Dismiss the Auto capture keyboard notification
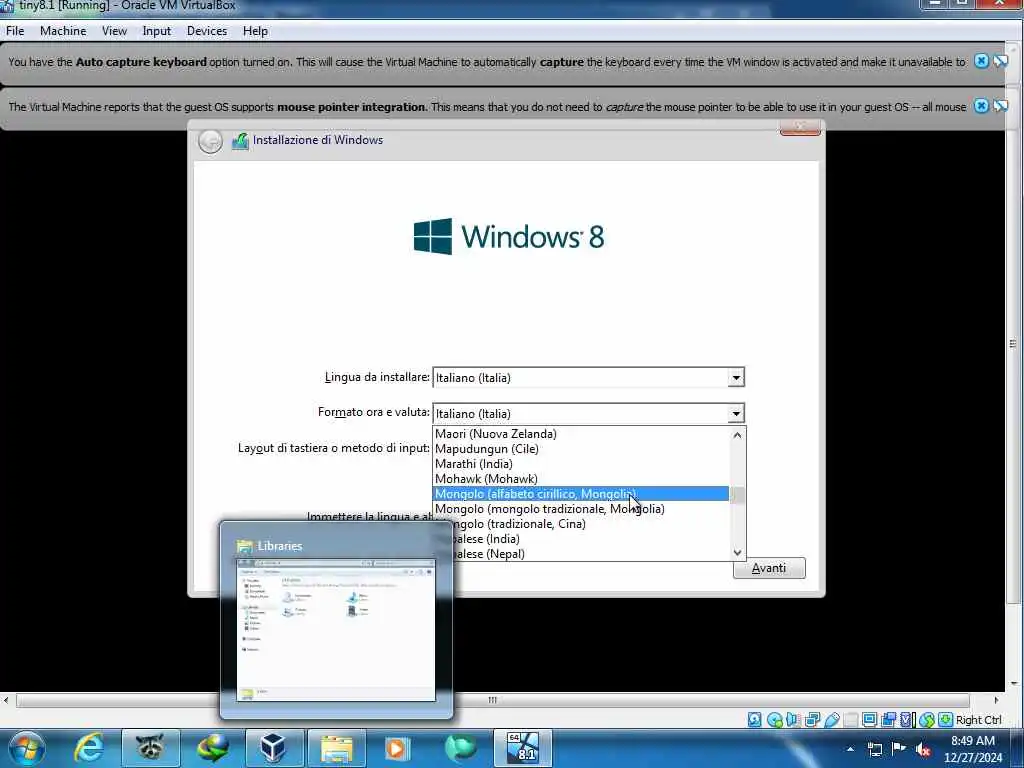 pos(981,61)
